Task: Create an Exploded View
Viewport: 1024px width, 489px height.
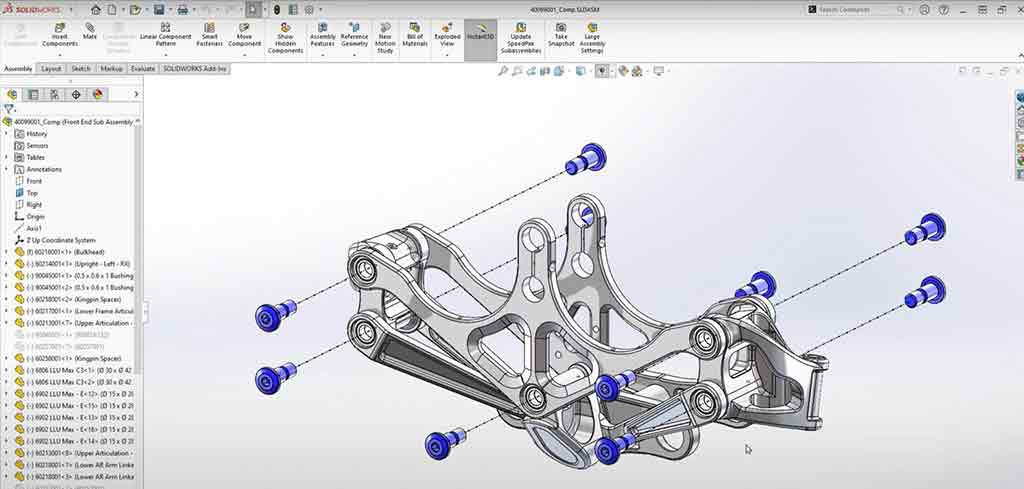Action: [x=447, y=35]
